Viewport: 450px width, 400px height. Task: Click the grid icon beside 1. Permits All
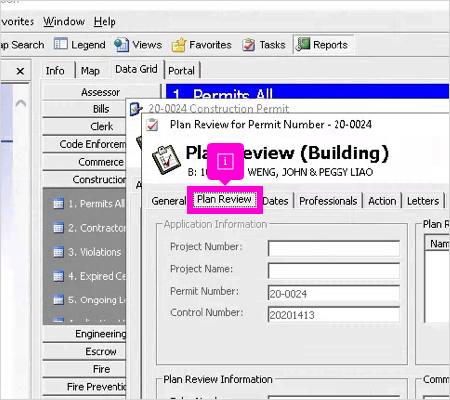(58, 203)
